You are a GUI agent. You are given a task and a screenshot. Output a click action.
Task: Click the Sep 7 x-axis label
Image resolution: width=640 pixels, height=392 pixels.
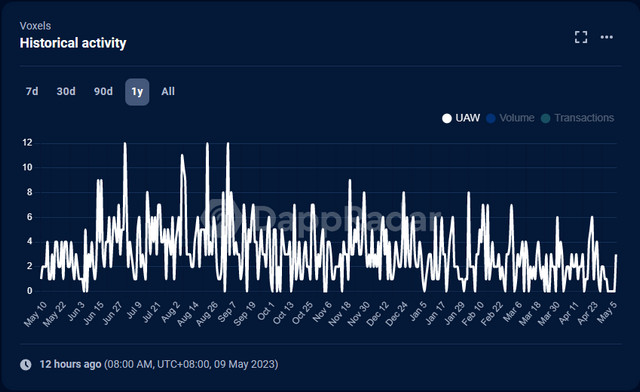tap(227, 312)
